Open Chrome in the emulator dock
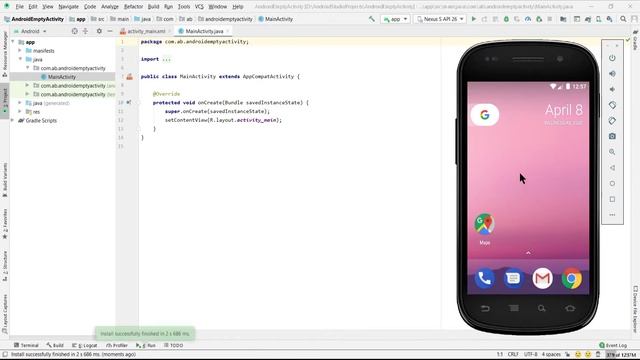This screenshot has width=640, height=360. pyautogui.click(x=571, y=278)
